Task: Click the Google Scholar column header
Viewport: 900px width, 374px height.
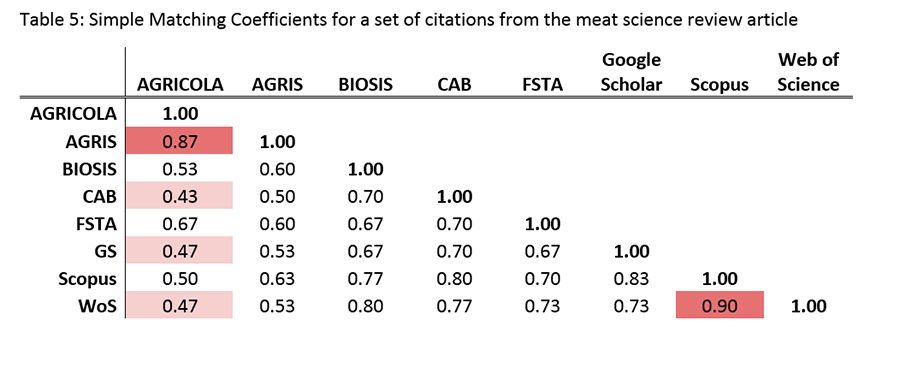Action: tap(631, 72)
